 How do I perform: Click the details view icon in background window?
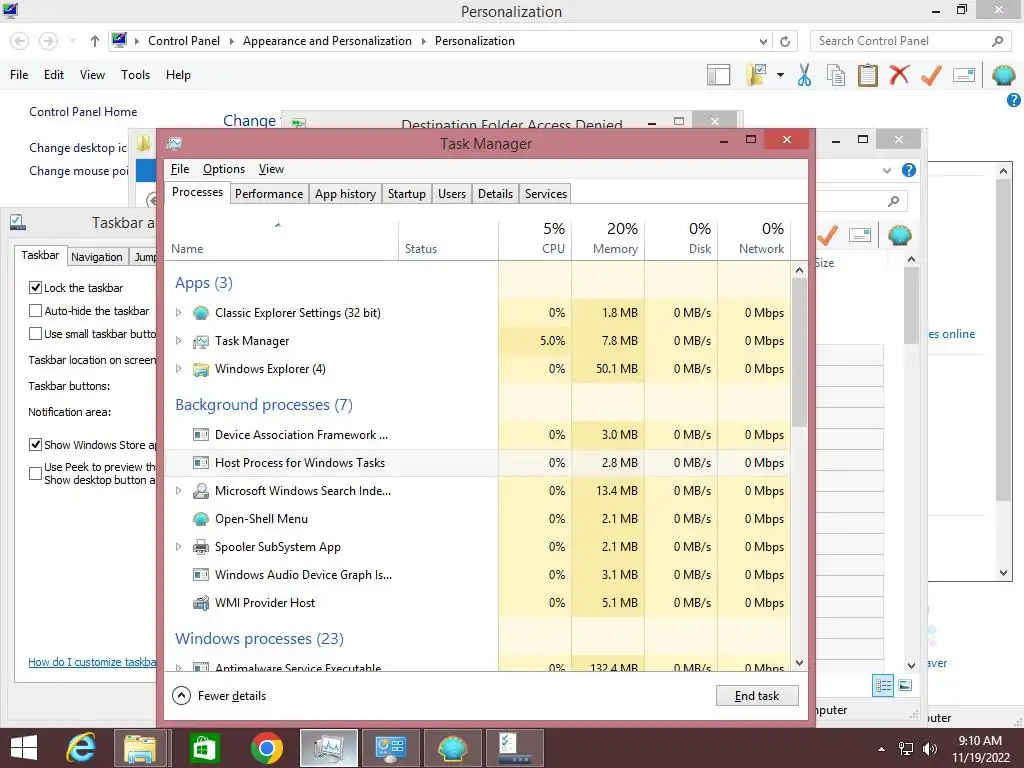(883, 685)
